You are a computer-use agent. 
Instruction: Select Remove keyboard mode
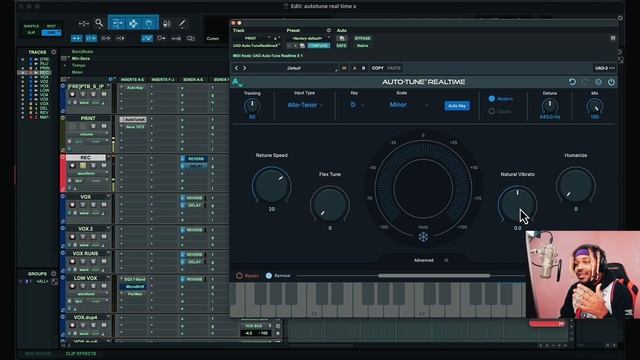point(269,276)
